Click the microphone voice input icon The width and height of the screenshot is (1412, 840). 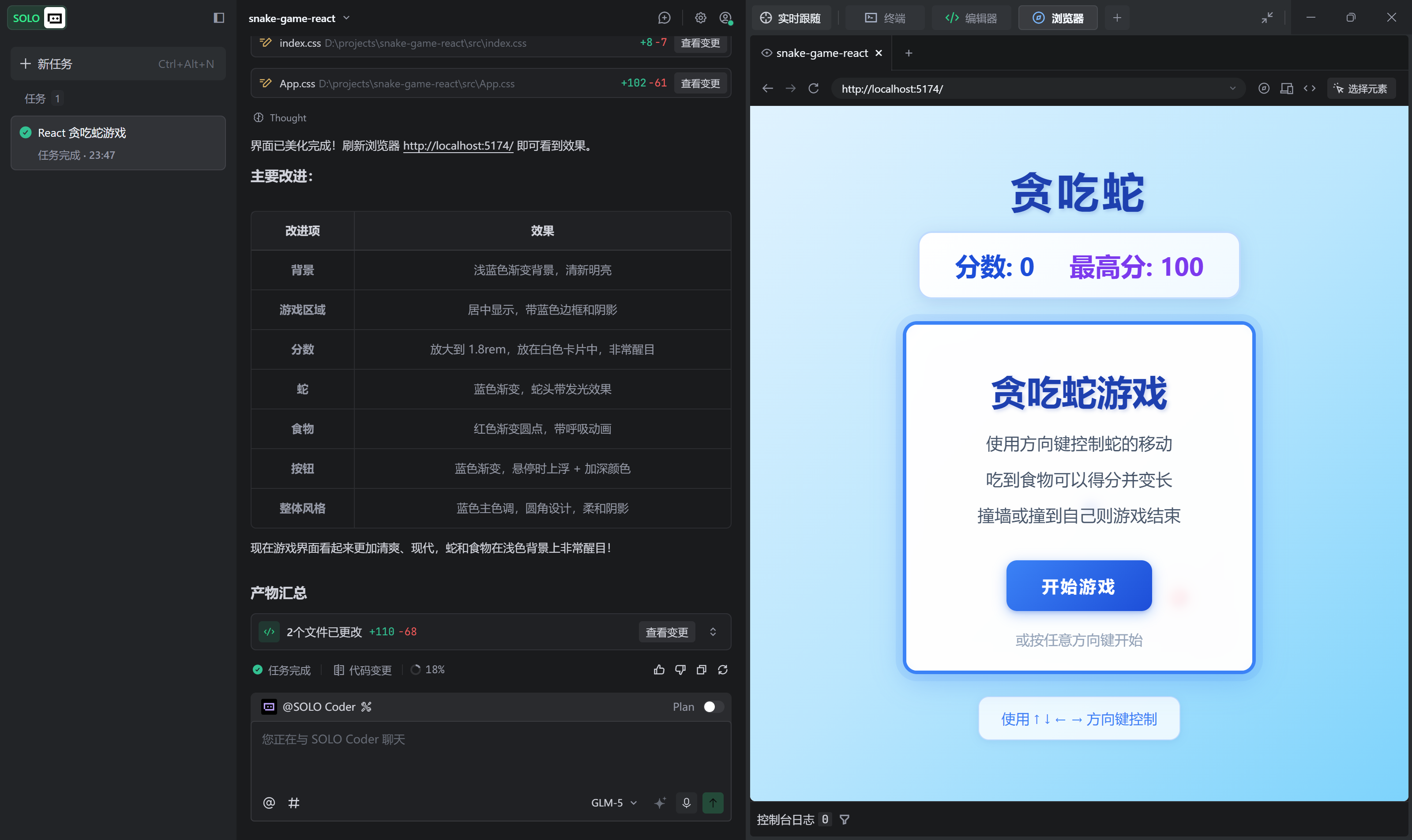686,802
